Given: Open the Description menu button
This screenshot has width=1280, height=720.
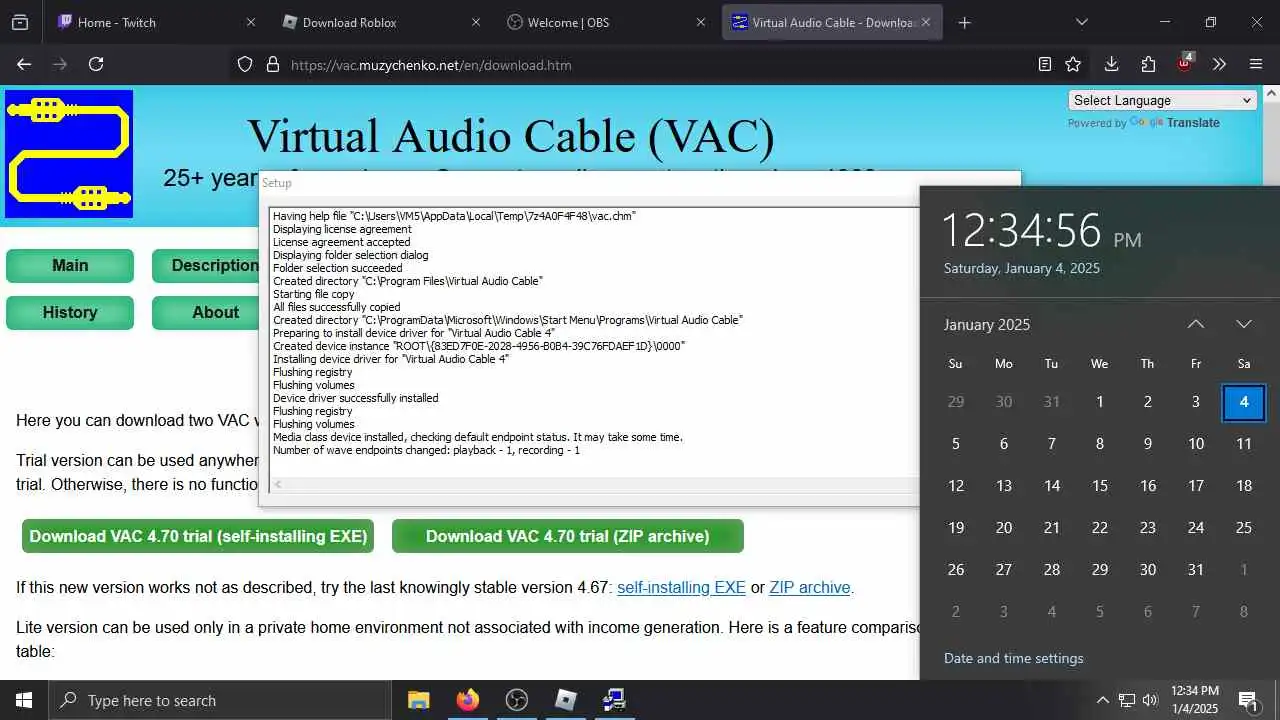Looking at the screenshot, I should pos(206,266).
